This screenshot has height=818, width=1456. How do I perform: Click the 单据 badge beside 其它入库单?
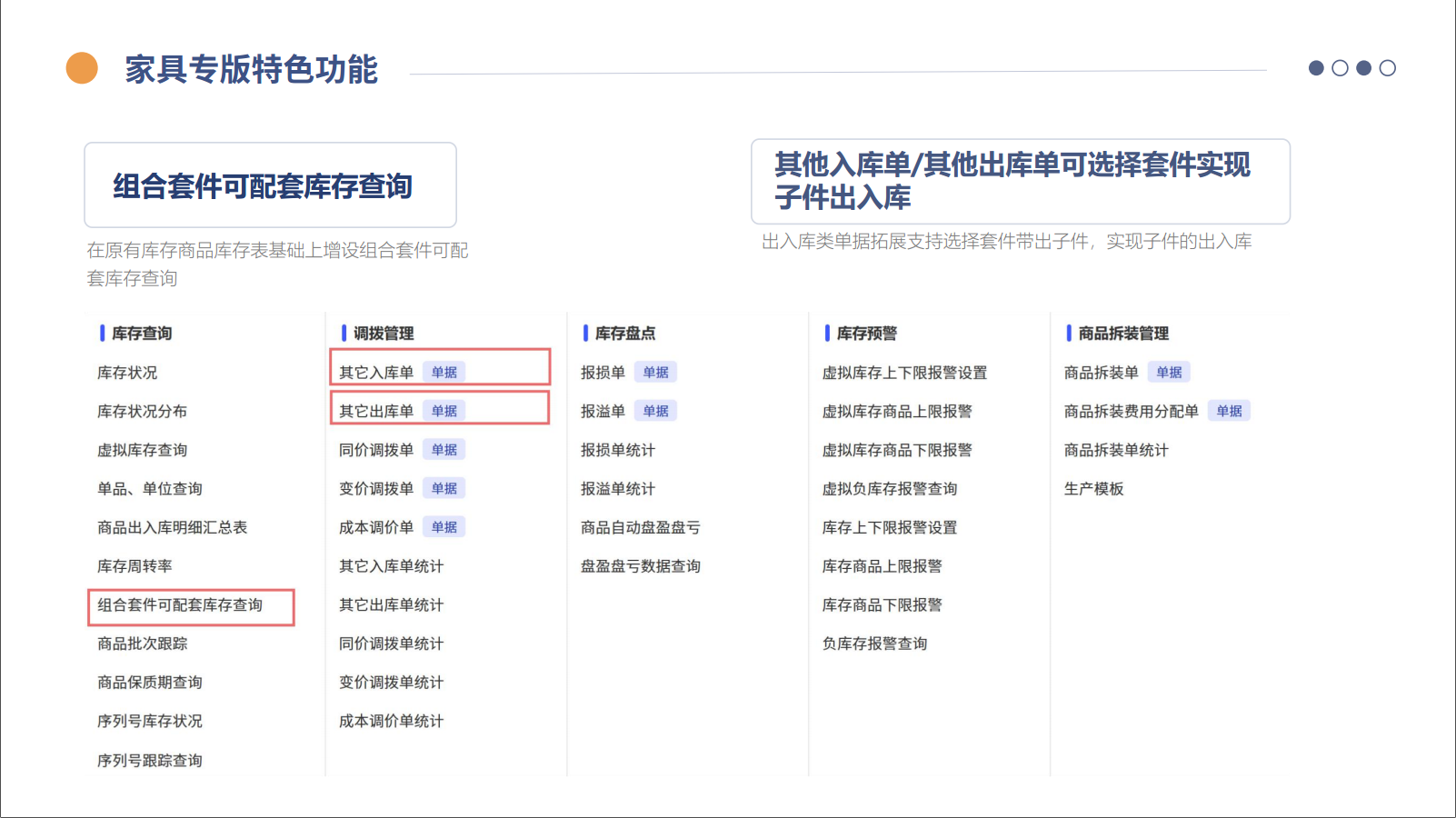pyautogui.click(x=444, y=373)
